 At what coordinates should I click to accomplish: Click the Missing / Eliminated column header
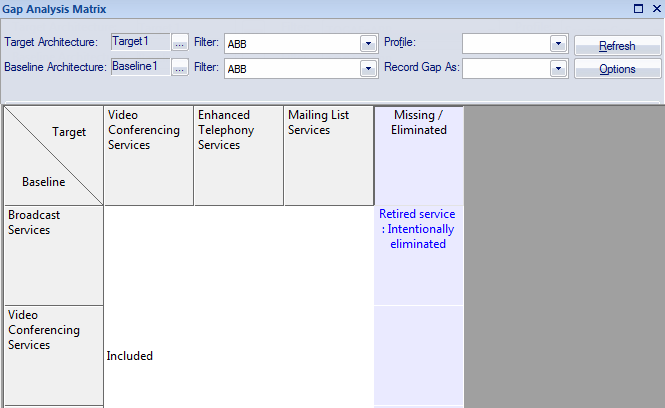click(419, 155)
